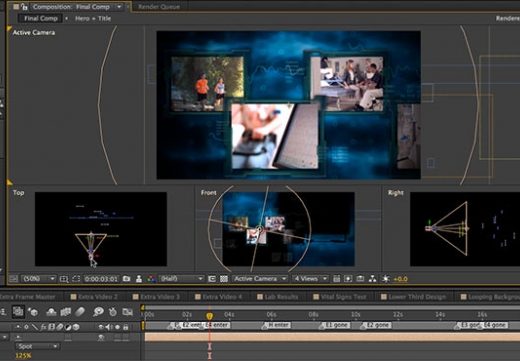
Task: Switch to the Extra Video 3 timeline tab
Action: (x=156, y=297)
